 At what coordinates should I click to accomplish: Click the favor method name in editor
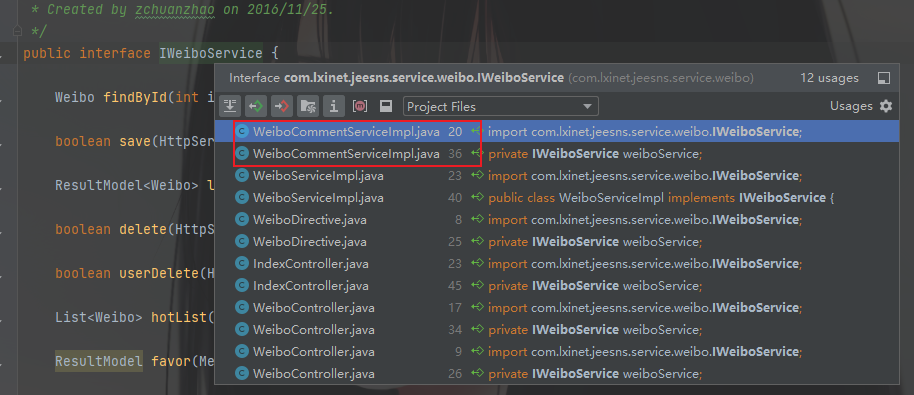click(x=171, y=362)
